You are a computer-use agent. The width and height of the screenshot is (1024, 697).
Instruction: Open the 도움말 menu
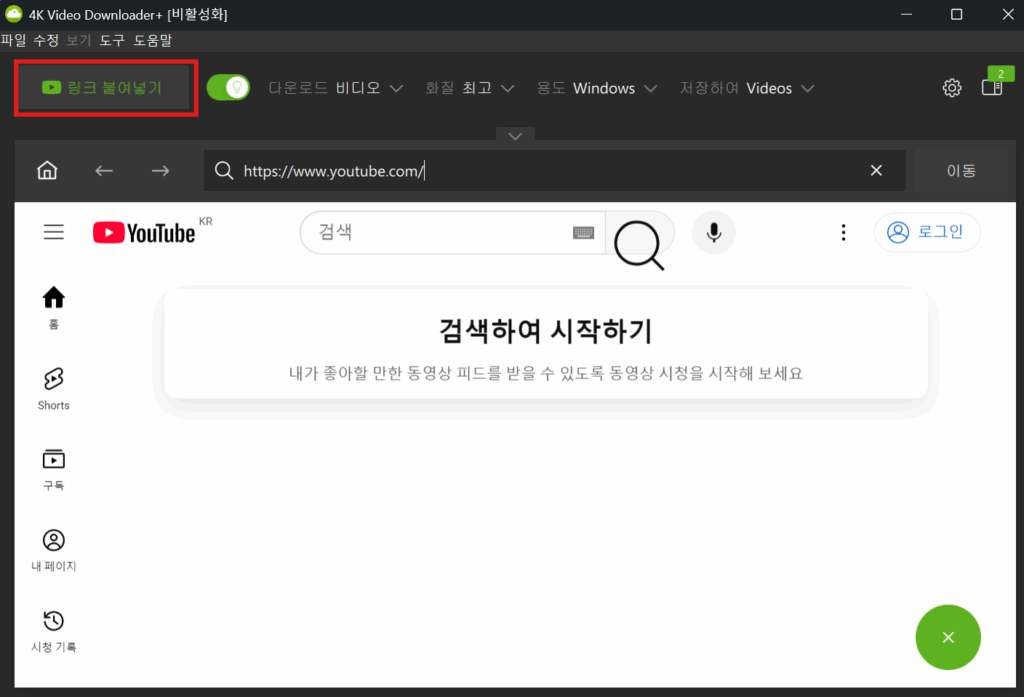pos(152,41)
